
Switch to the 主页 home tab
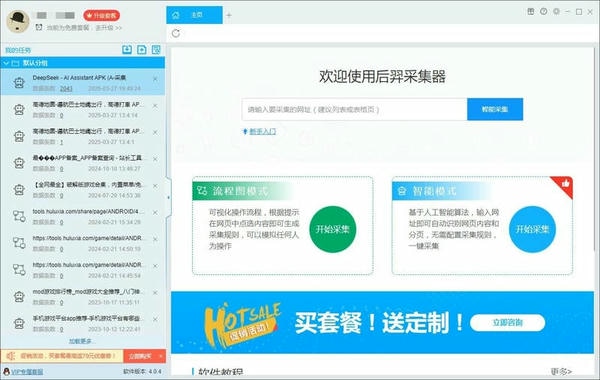tap(194, 15)
